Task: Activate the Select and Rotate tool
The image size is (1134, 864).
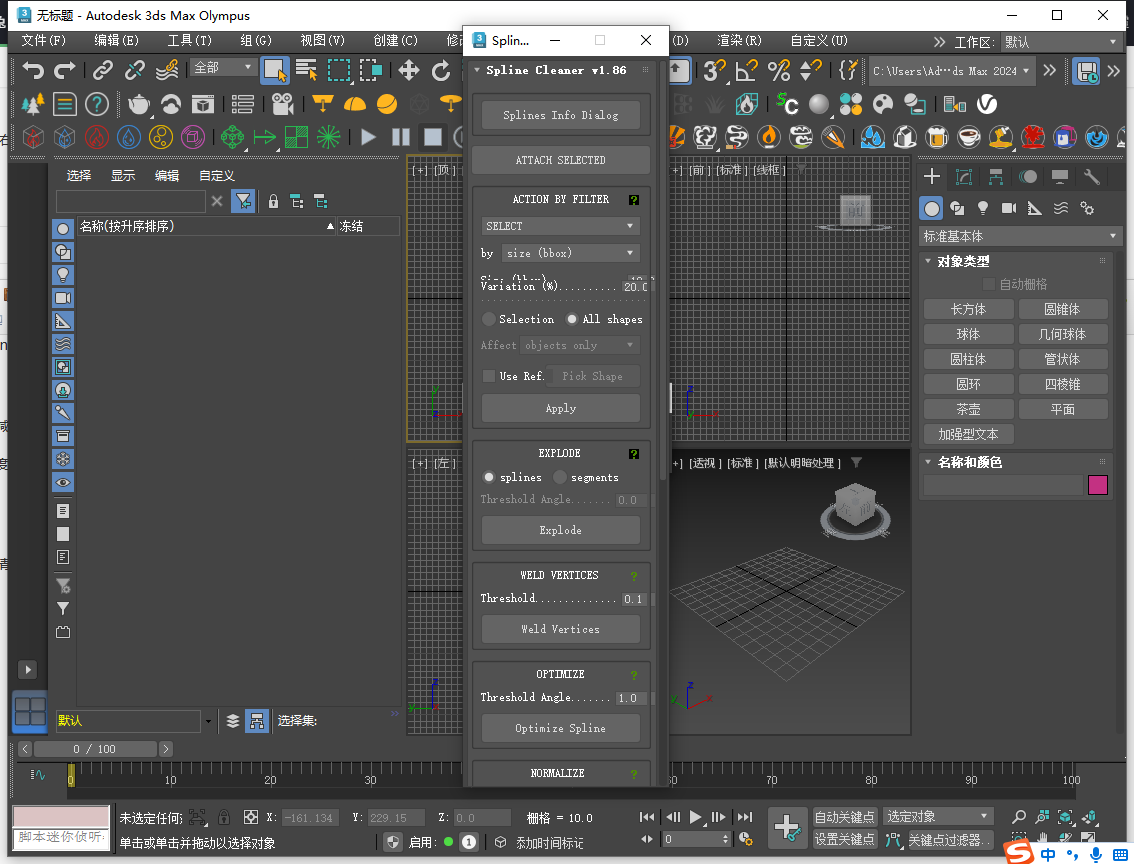Action: click(440, 71)
